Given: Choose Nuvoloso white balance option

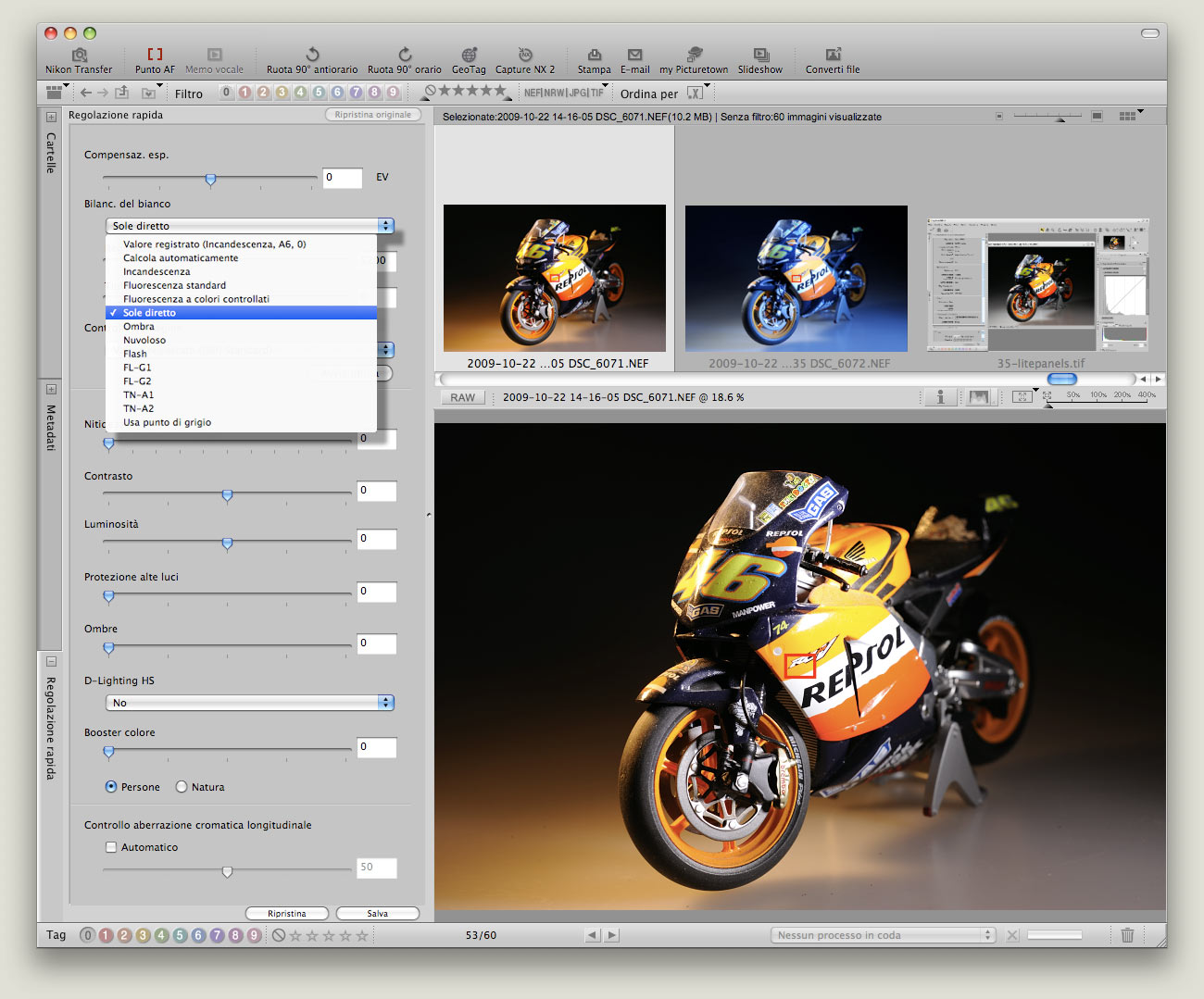Looking at the screenshot, I should [242, 340].
